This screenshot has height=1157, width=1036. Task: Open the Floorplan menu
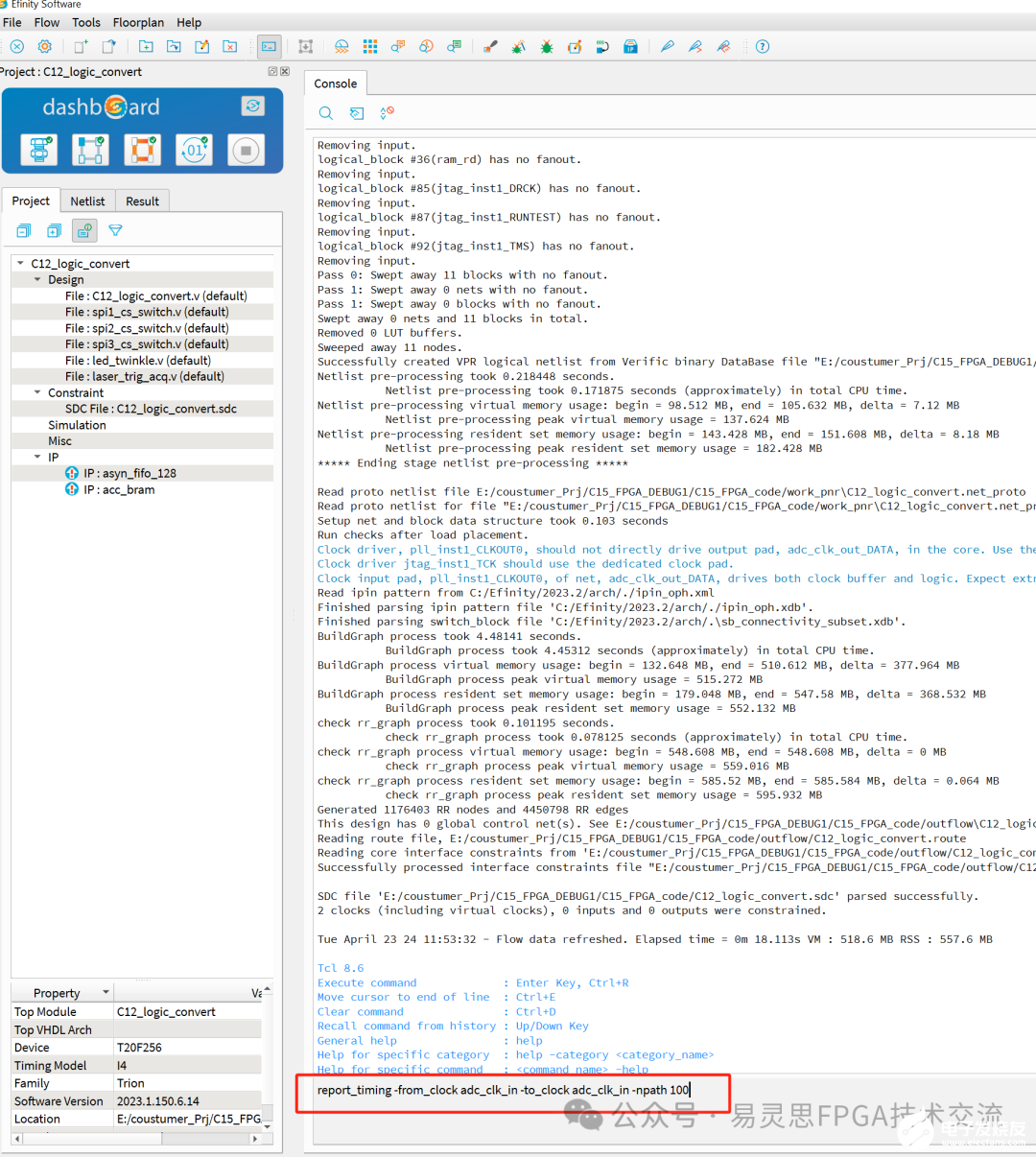[138, 22]
